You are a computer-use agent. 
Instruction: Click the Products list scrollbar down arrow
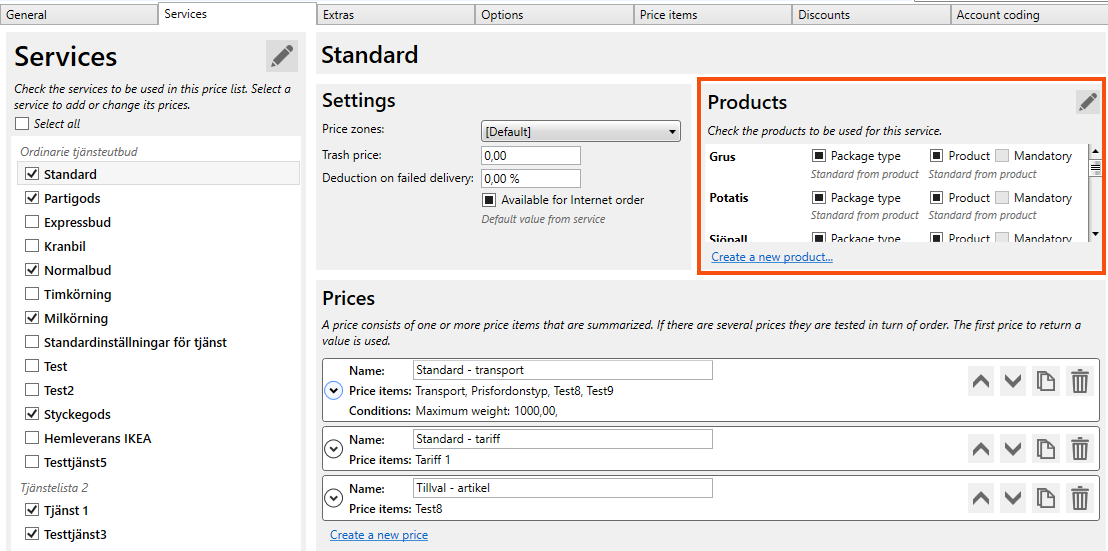coord(1095,234)
